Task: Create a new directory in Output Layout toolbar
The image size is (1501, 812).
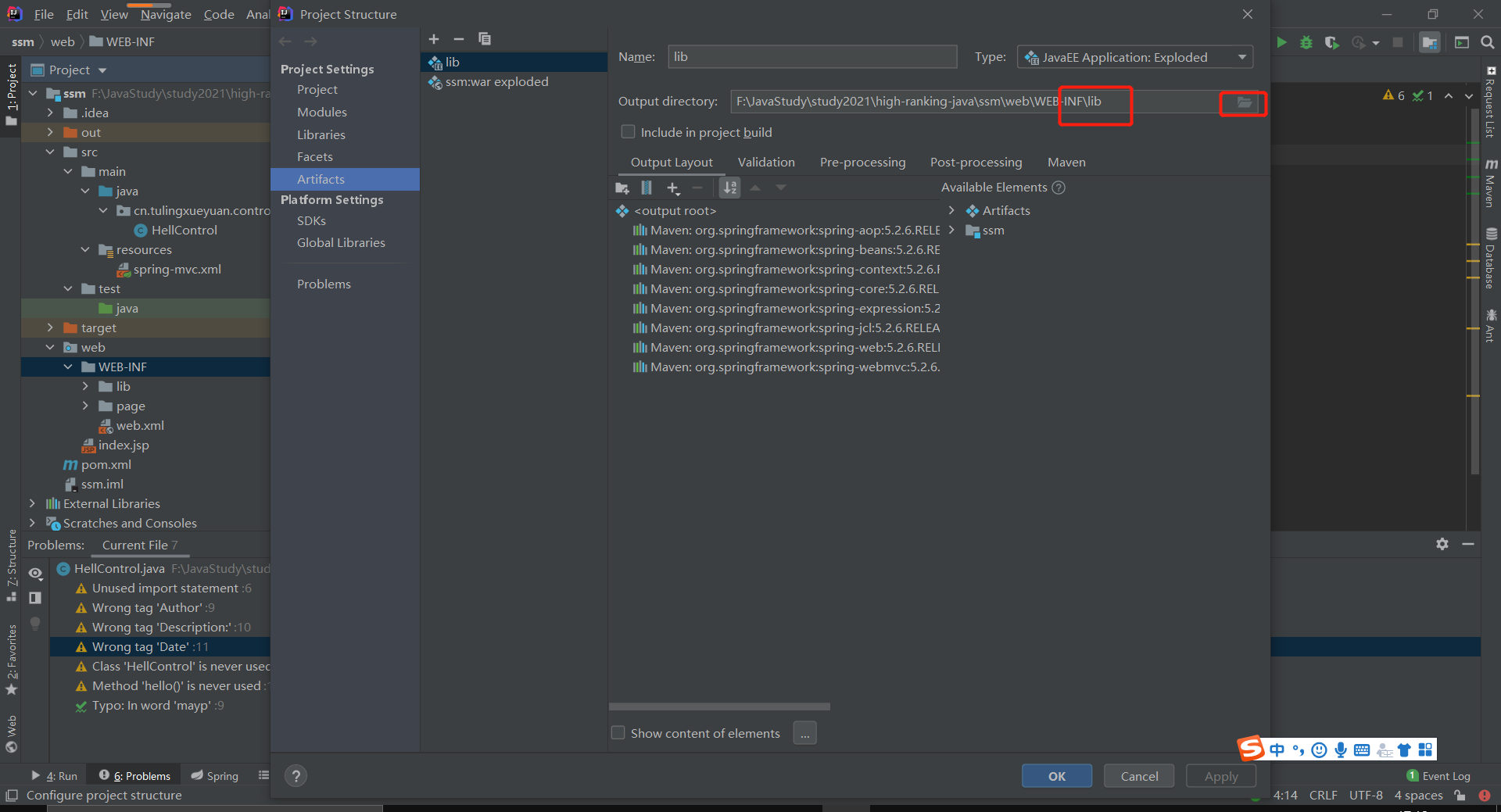Action: pyautogui.click(x=622, y=188)
